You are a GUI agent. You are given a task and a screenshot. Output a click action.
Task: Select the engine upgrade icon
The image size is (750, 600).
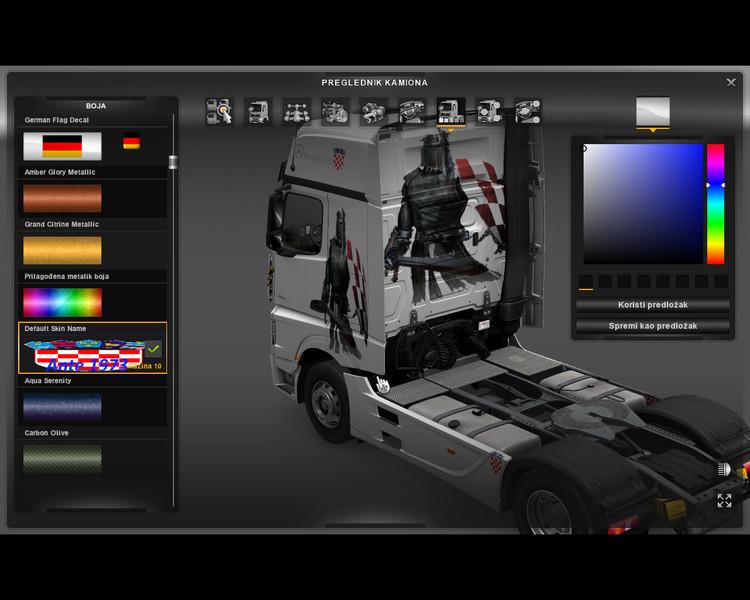(x=334, y=111)
